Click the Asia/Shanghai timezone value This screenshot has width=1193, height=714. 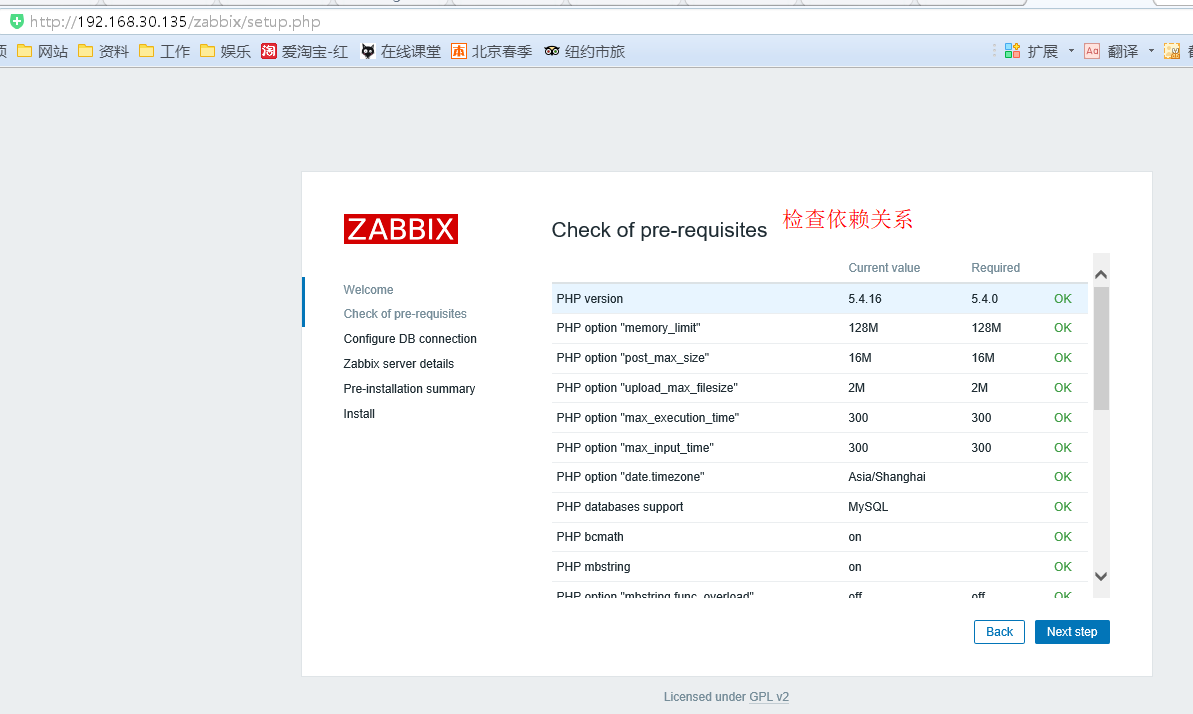coord(887,477)
